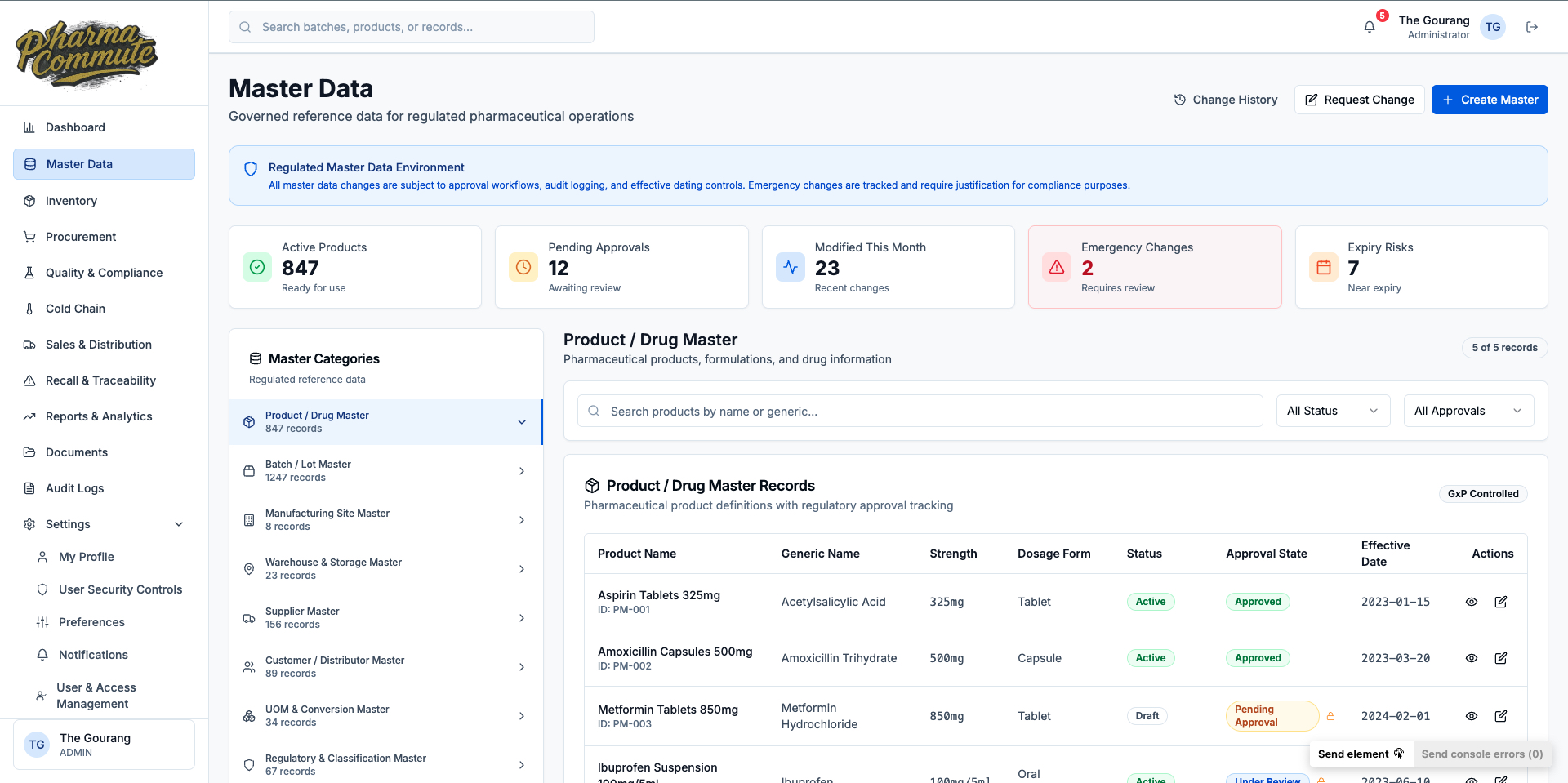Click the Create Master button
Screen dimensions: 1568x783
[1490, 100]
